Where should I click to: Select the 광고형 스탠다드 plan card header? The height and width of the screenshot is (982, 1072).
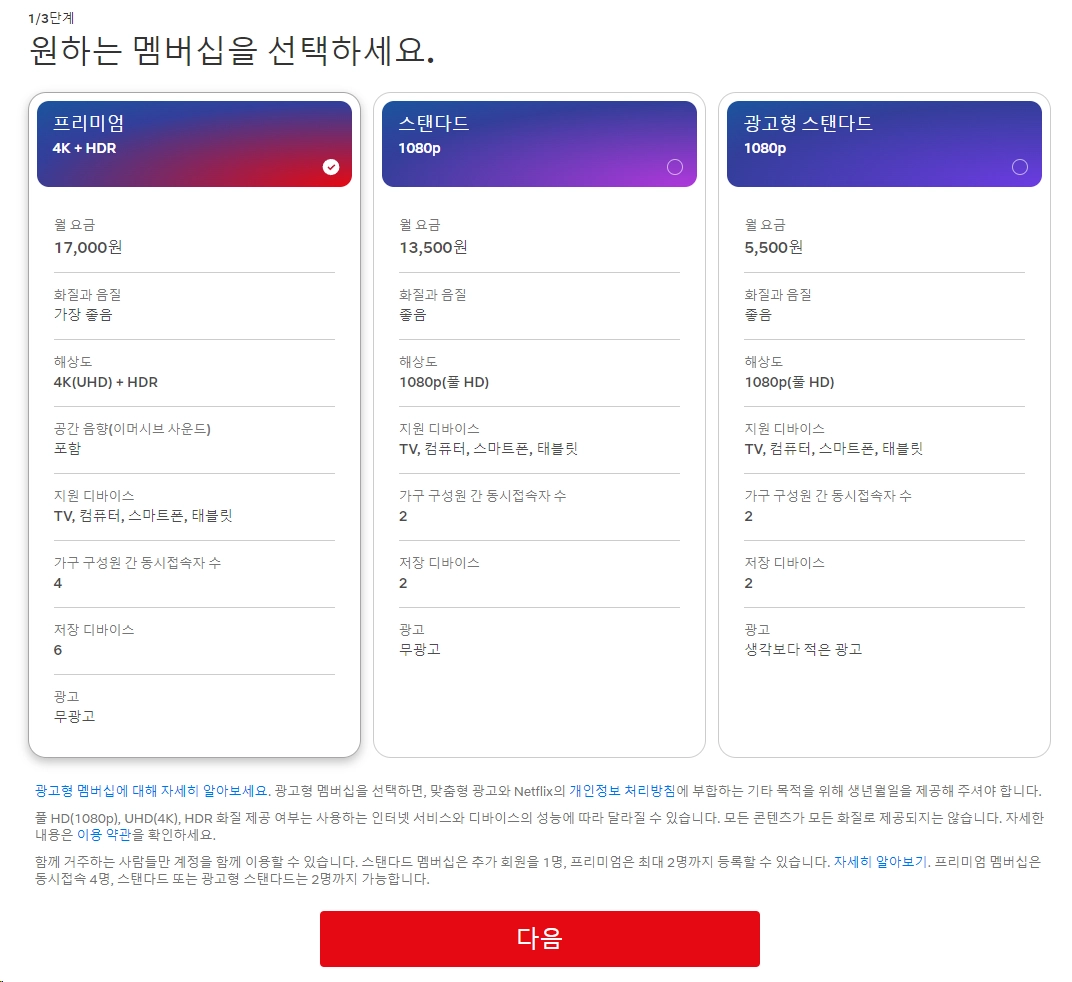[884, 141]
